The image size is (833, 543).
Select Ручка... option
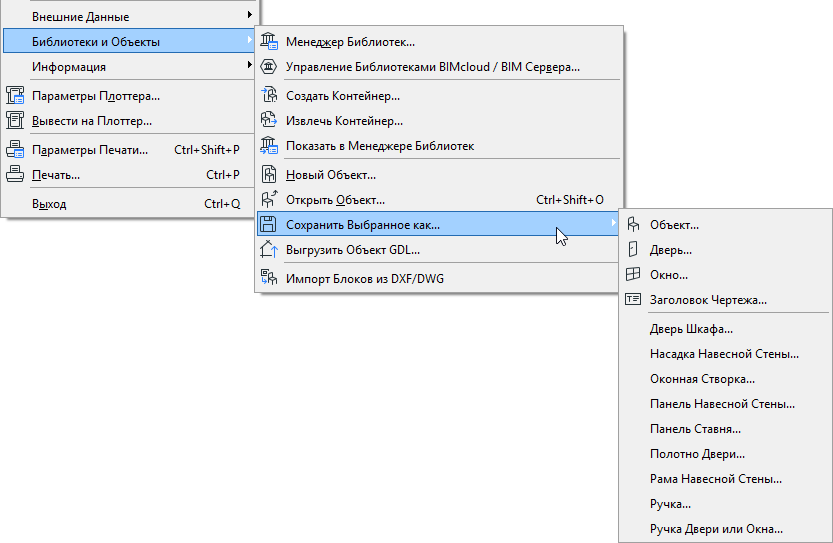[x=725, y=504]
